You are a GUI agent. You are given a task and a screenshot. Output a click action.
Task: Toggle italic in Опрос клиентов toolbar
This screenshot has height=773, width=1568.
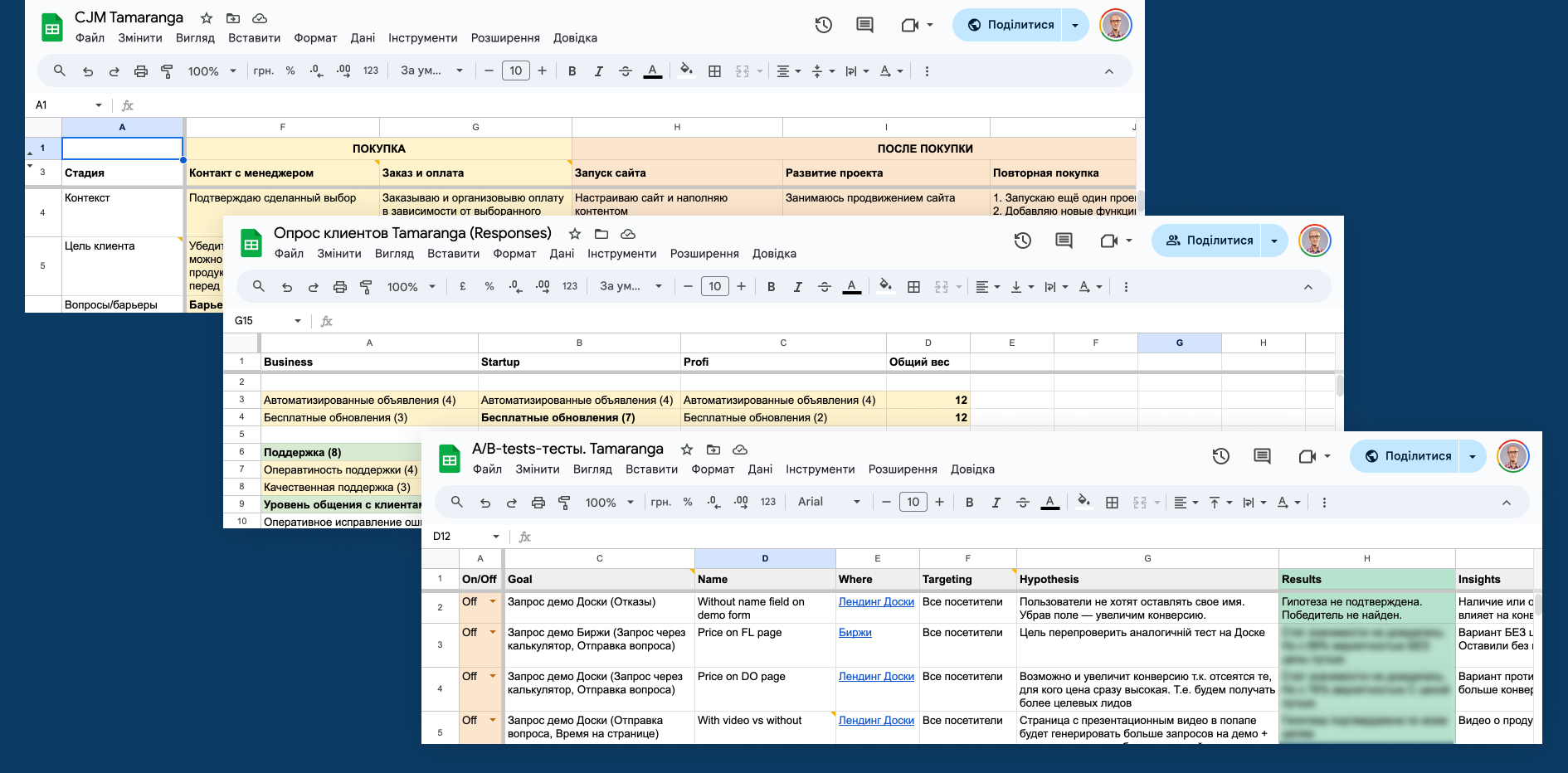pyautogui.click(x=797, y=287)
